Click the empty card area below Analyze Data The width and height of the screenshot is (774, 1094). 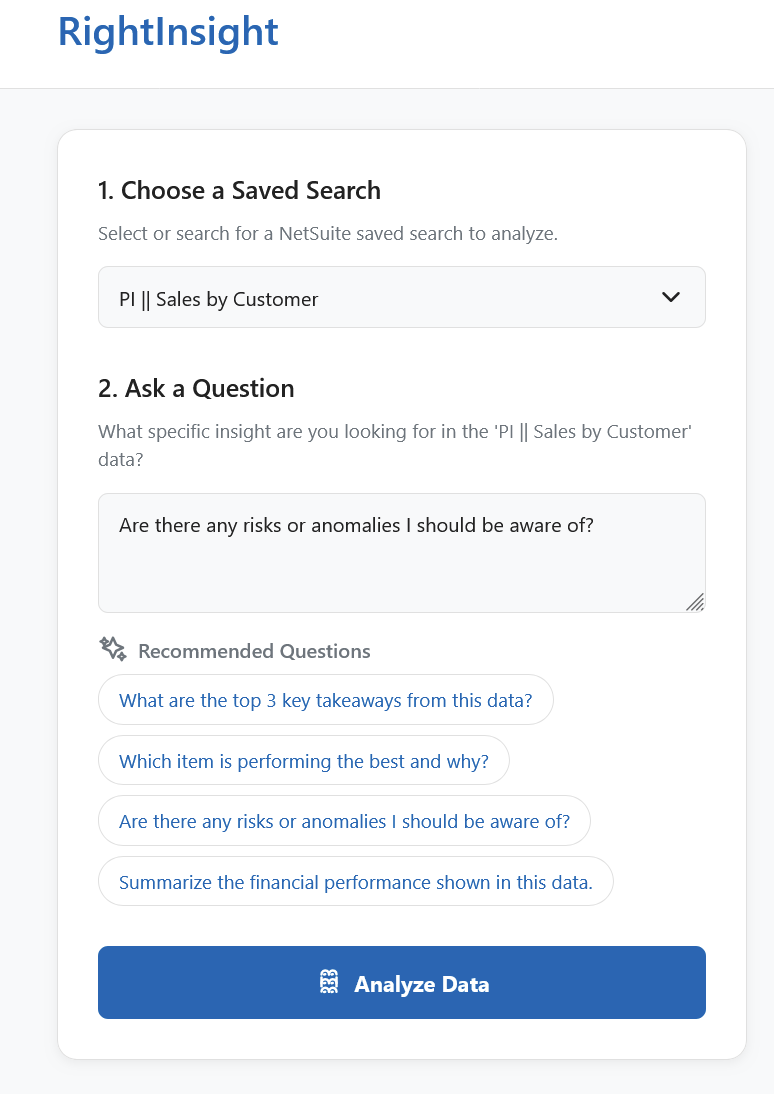401,1040
